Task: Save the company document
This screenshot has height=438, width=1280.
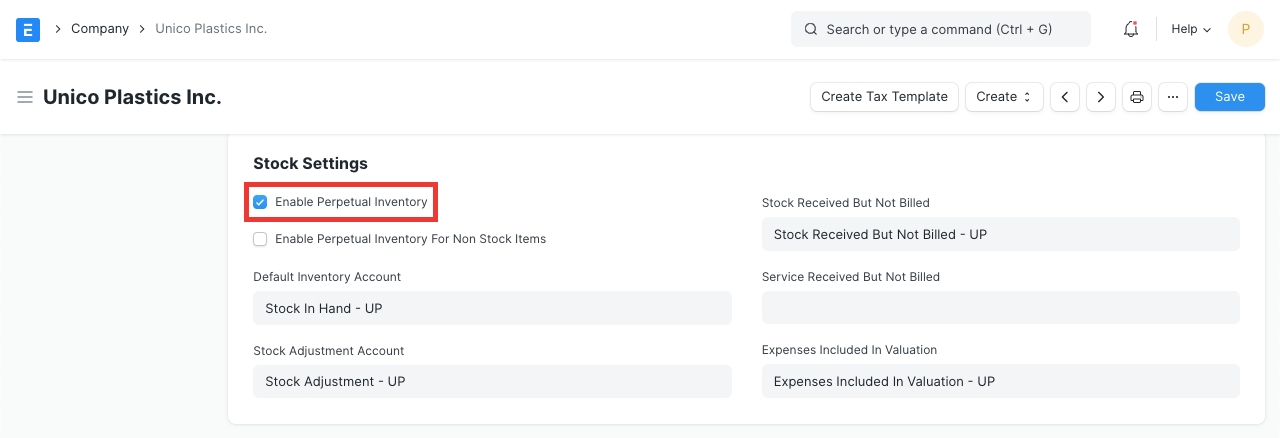Action: (x=1229, y=97)
